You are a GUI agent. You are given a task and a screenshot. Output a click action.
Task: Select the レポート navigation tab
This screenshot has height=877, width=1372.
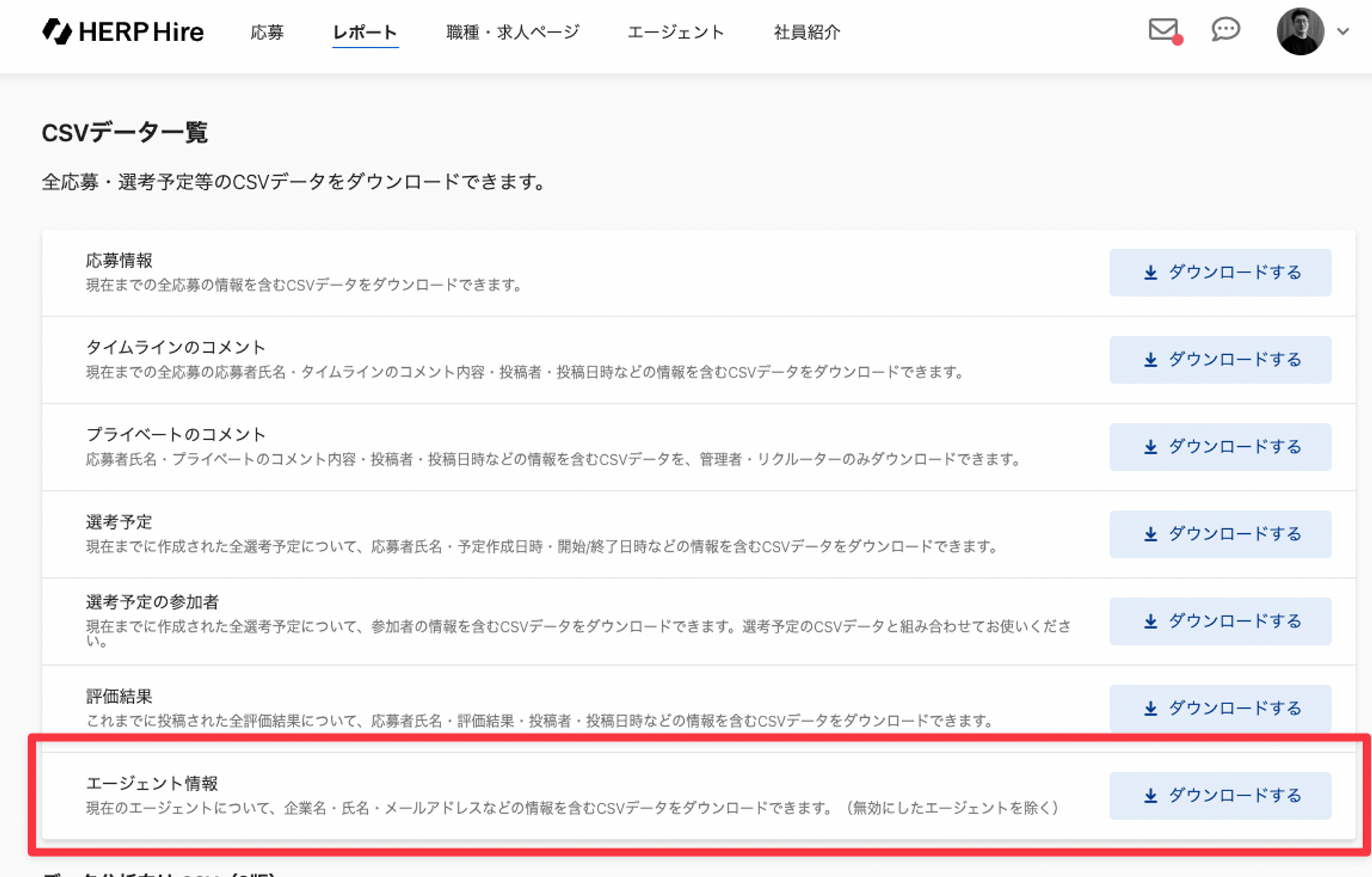[365, 32]
